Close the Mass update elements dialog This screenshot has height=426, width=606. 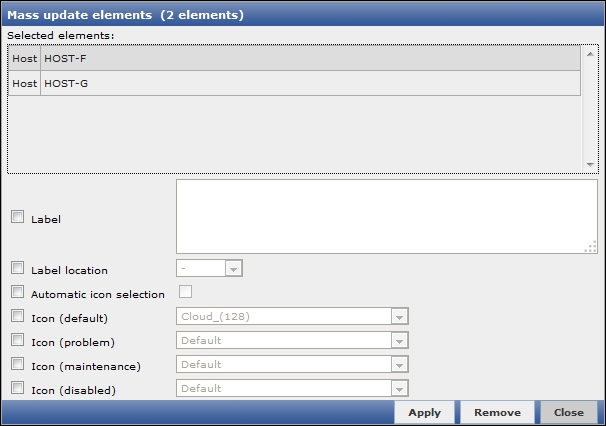(568, 412)
